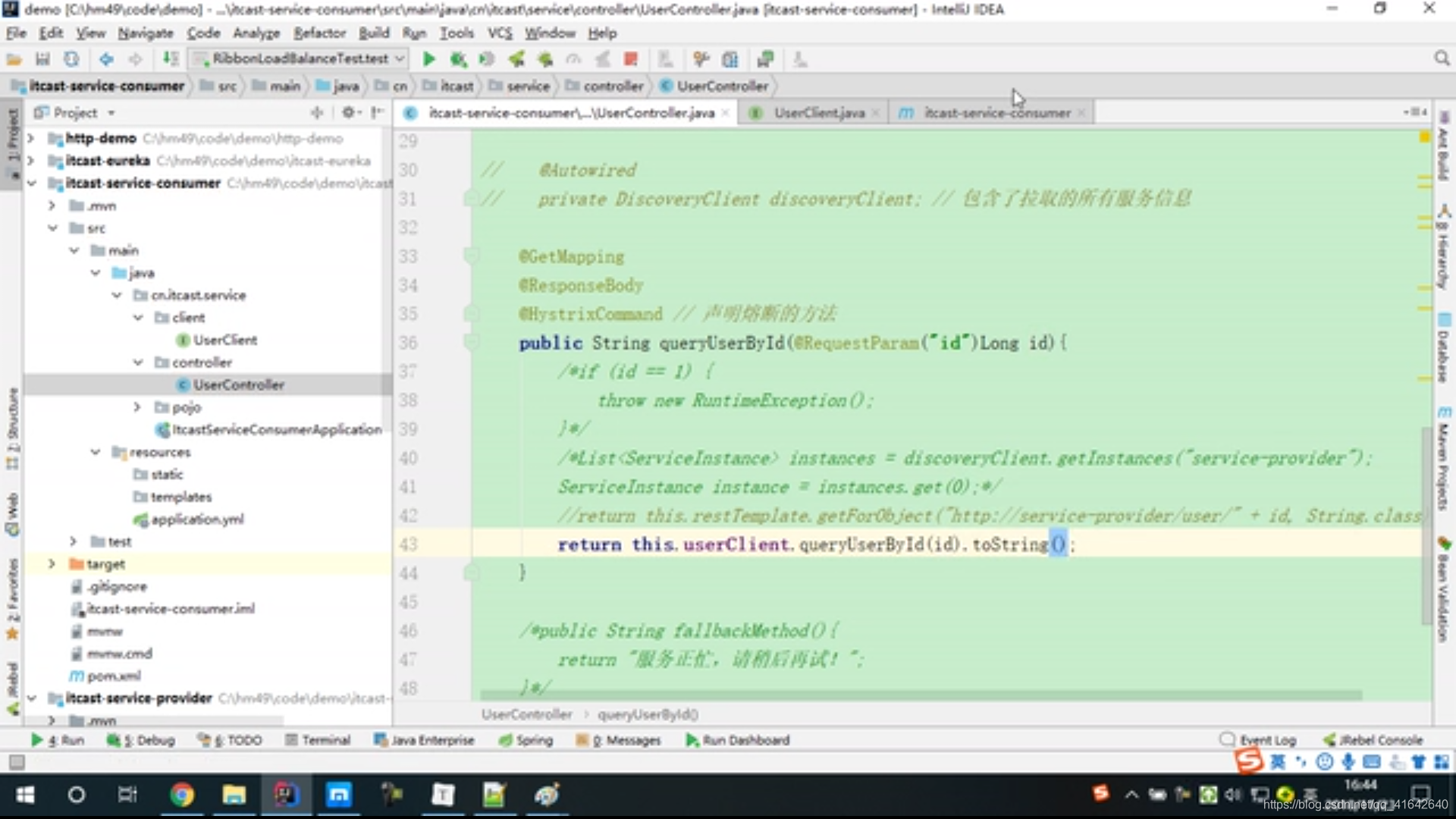Select pom.xml in the project tree
This screenshot has width=1456, height=819.
click(x=114, y=676)
